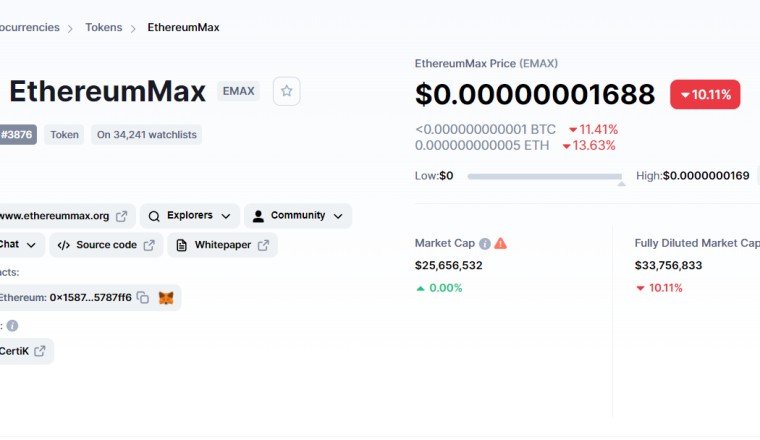Expand the Community dropdown
Viewport: 760px width, 440px height.
point(338,216)
